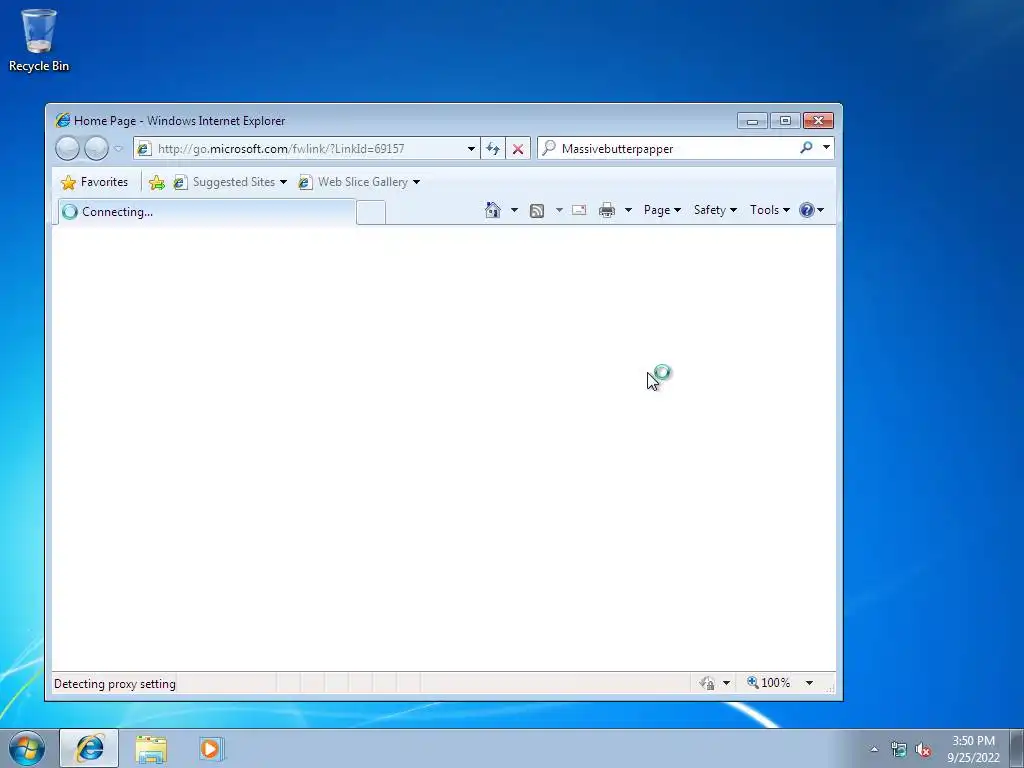Open the Windows Start menu
Image resolution: width=1024 pixels, height=768 pixels.
click(27, 748)
